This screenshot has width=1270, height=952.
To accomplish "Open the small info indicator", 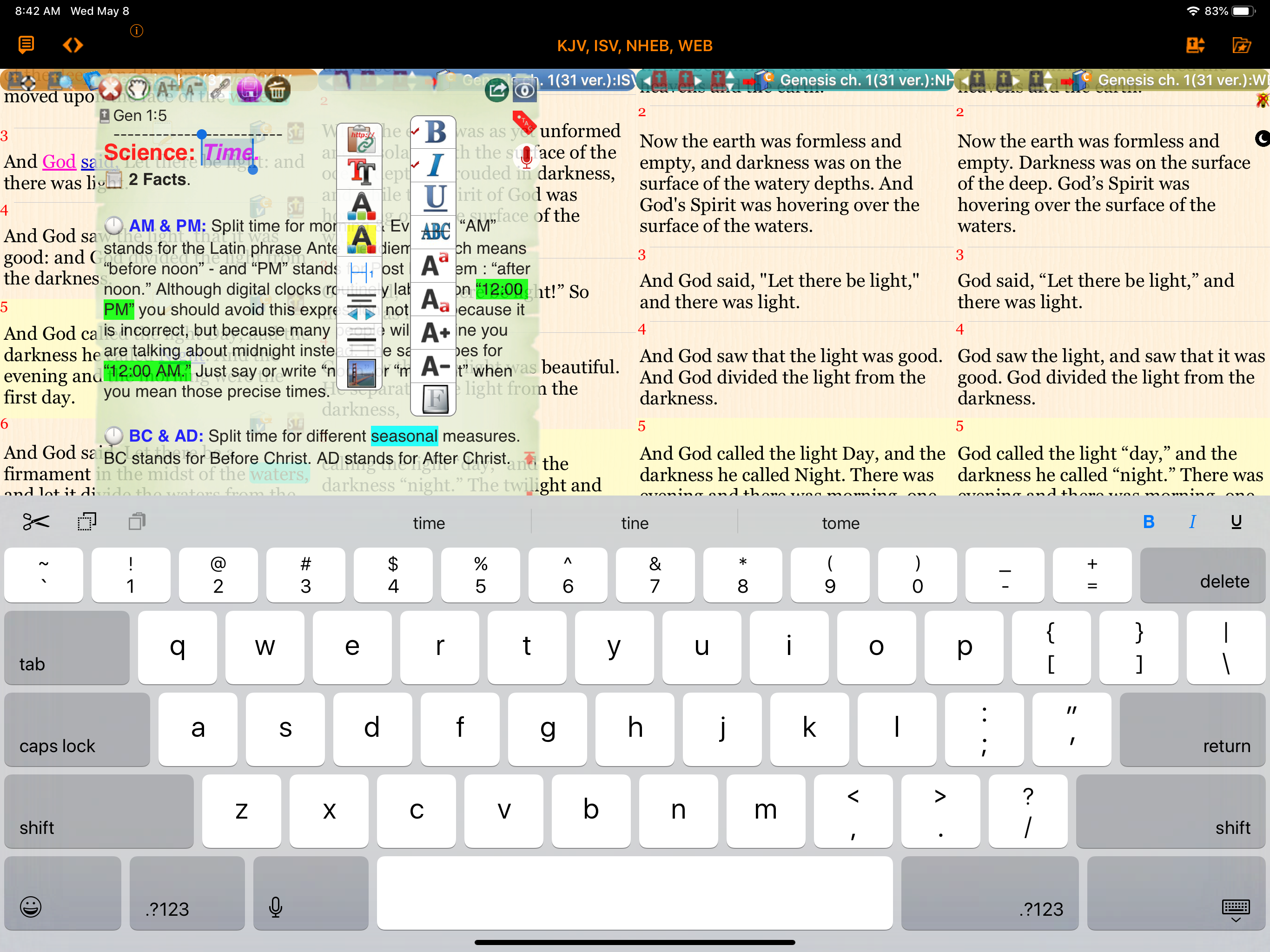I will coord(136,30).
